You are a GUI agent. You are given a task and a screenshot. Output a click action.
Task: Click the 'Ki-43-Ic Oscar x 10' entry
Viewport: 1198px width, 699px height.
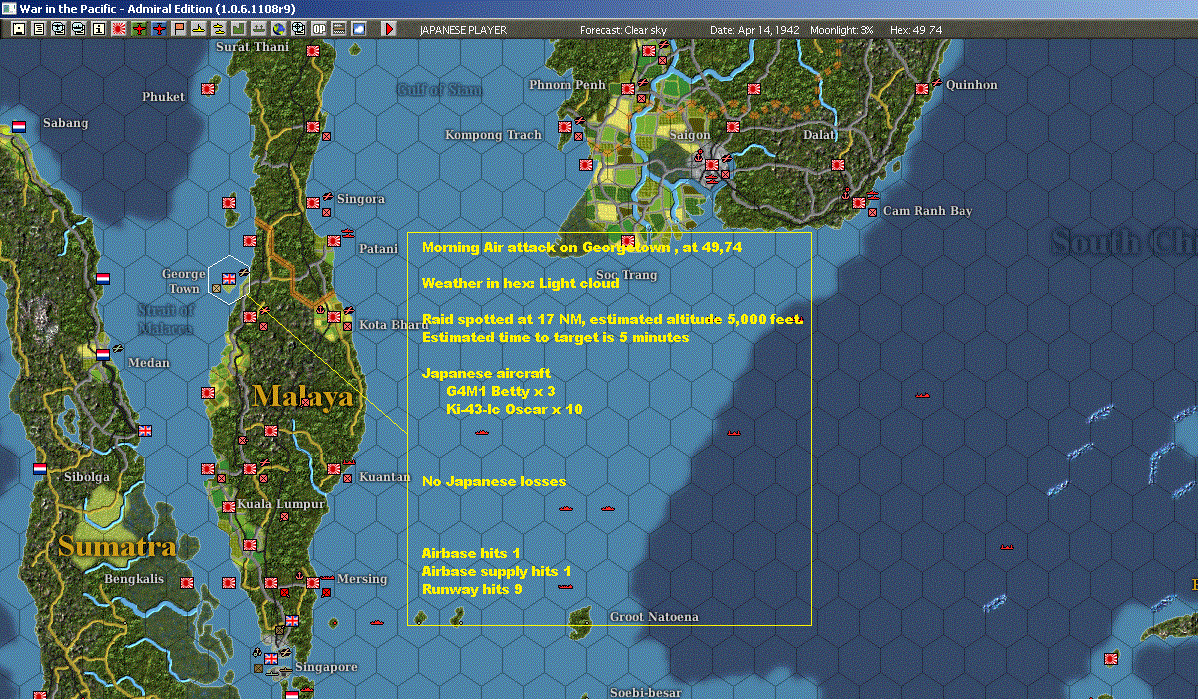(x=514, y=409)
